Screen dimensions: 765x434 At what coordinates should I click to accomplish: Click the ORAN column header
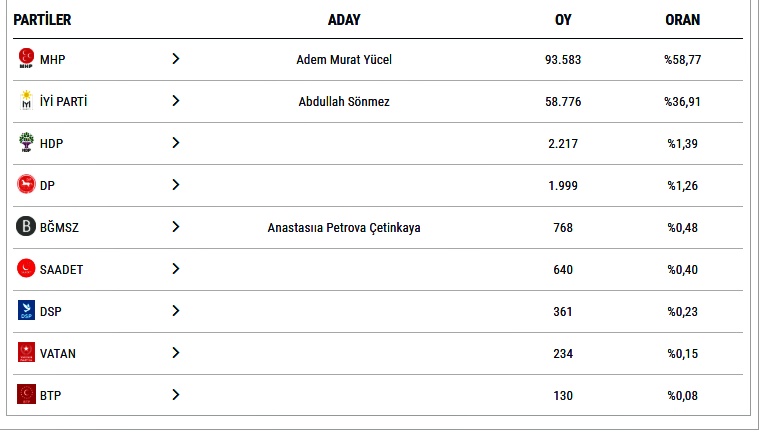point(683,20)
